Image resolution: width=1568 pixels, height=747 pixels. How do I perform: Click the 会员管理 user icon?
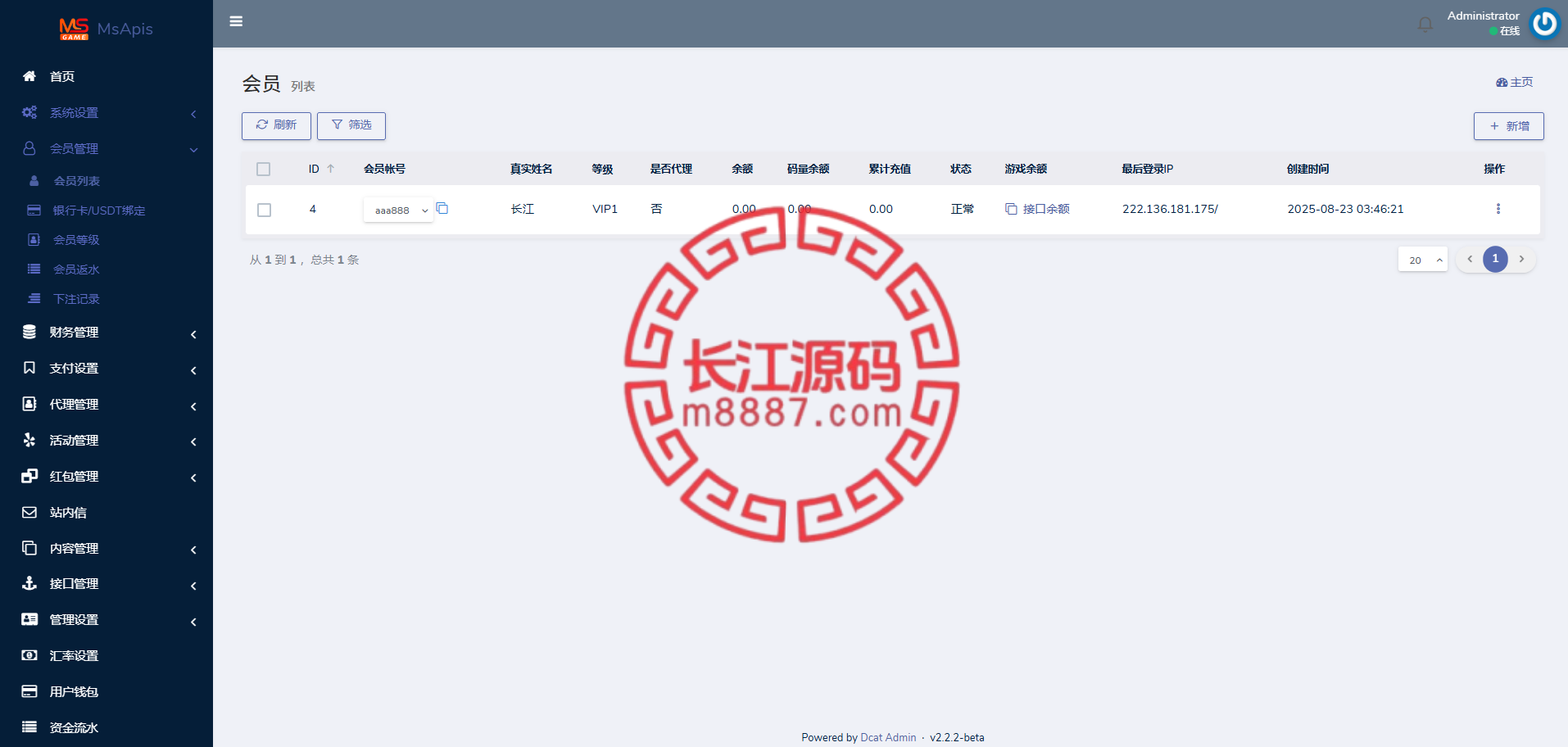[29, 148]
